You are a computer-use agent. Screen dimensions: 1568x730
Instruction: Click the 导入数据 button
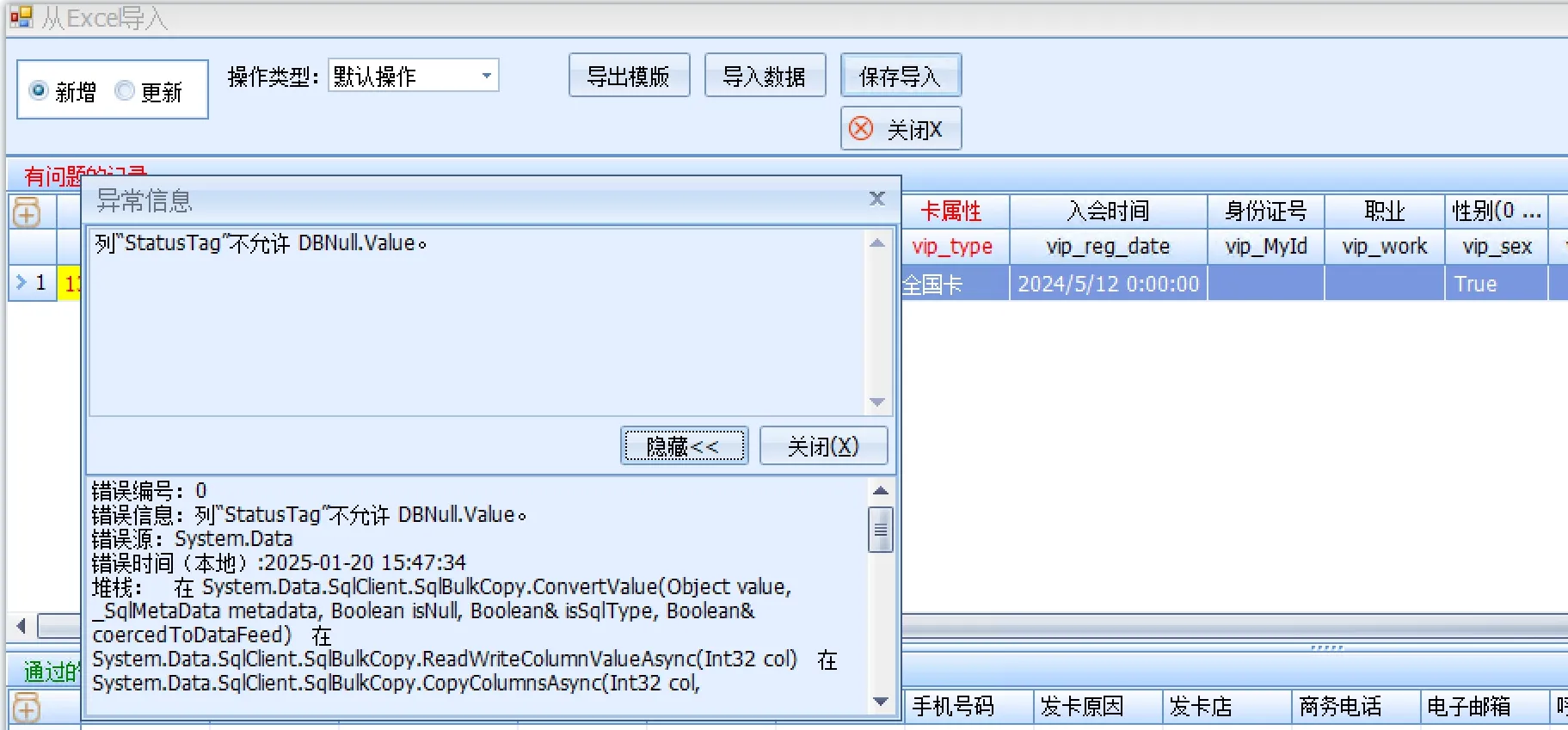click(765, 76)
